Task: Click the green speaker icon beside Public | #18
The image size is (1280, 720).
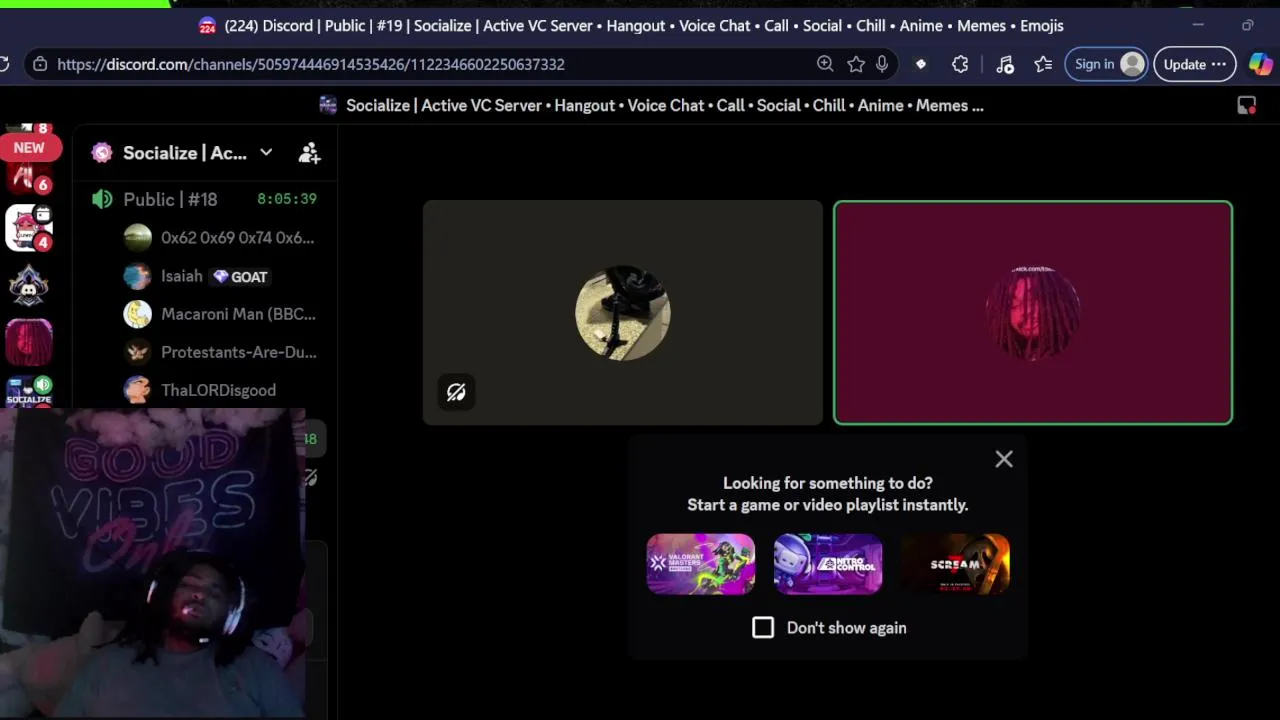Action: click(x=102, y=199)
